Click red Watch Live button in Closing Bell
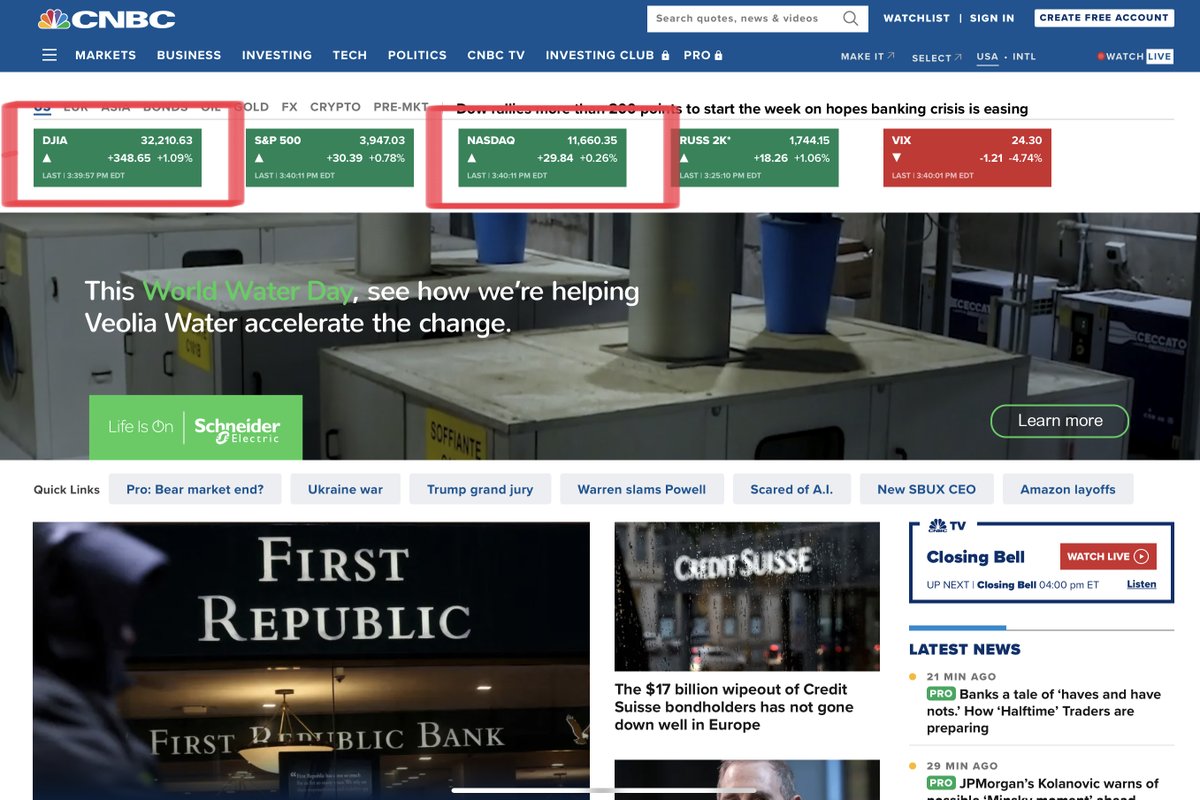 coord(1108,557)
